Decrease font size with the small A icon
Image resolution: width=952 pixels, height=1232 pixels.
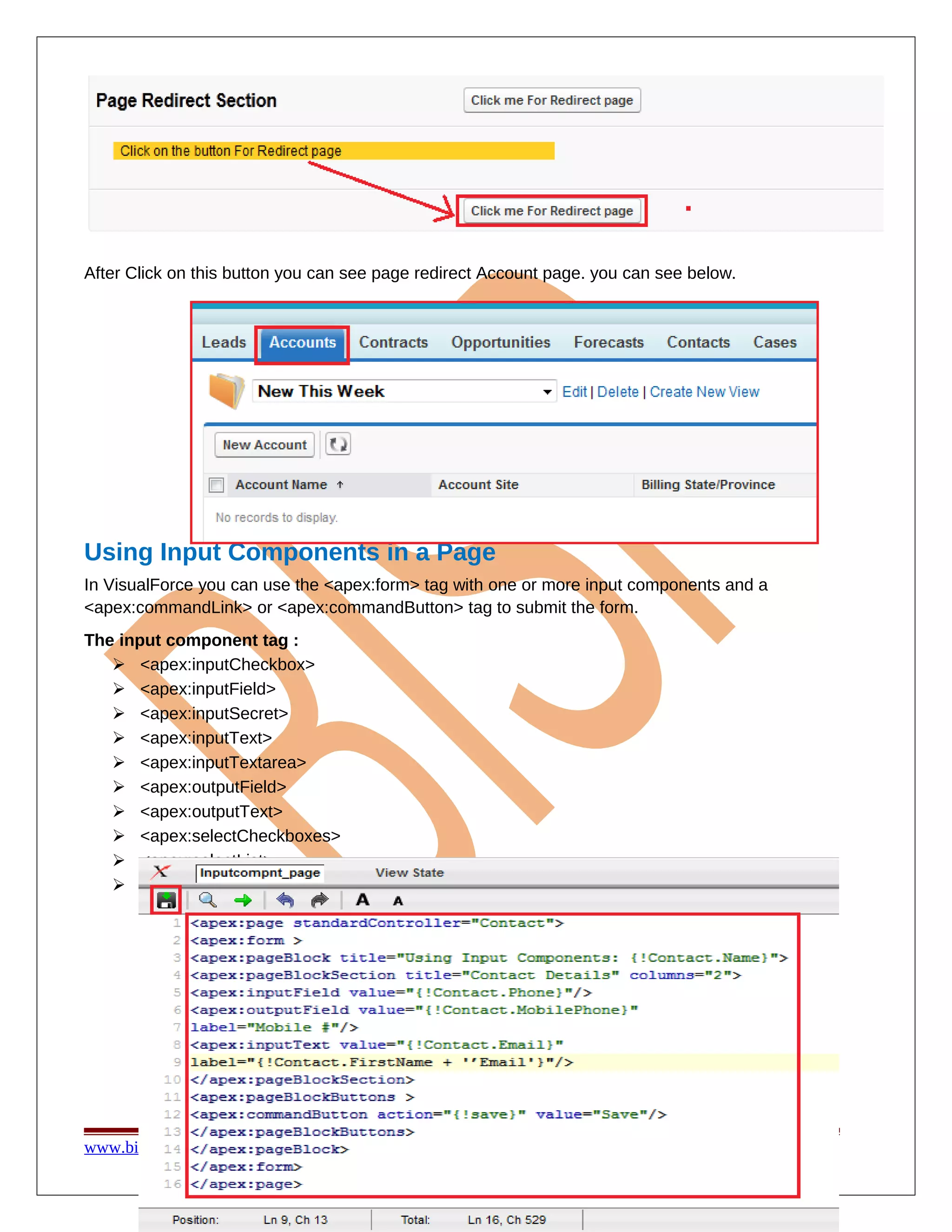click(398, 901)
